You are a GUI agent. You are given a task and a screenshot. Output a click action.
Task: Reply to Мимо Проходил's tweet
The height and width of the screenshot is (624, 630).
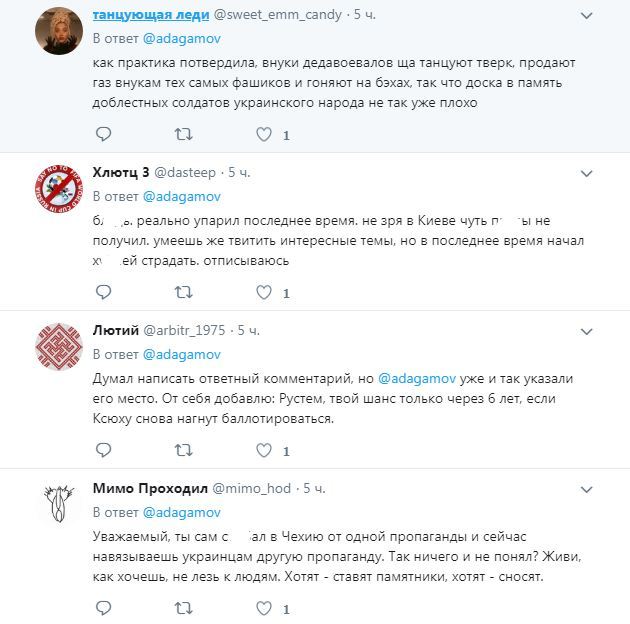(103, 607)
